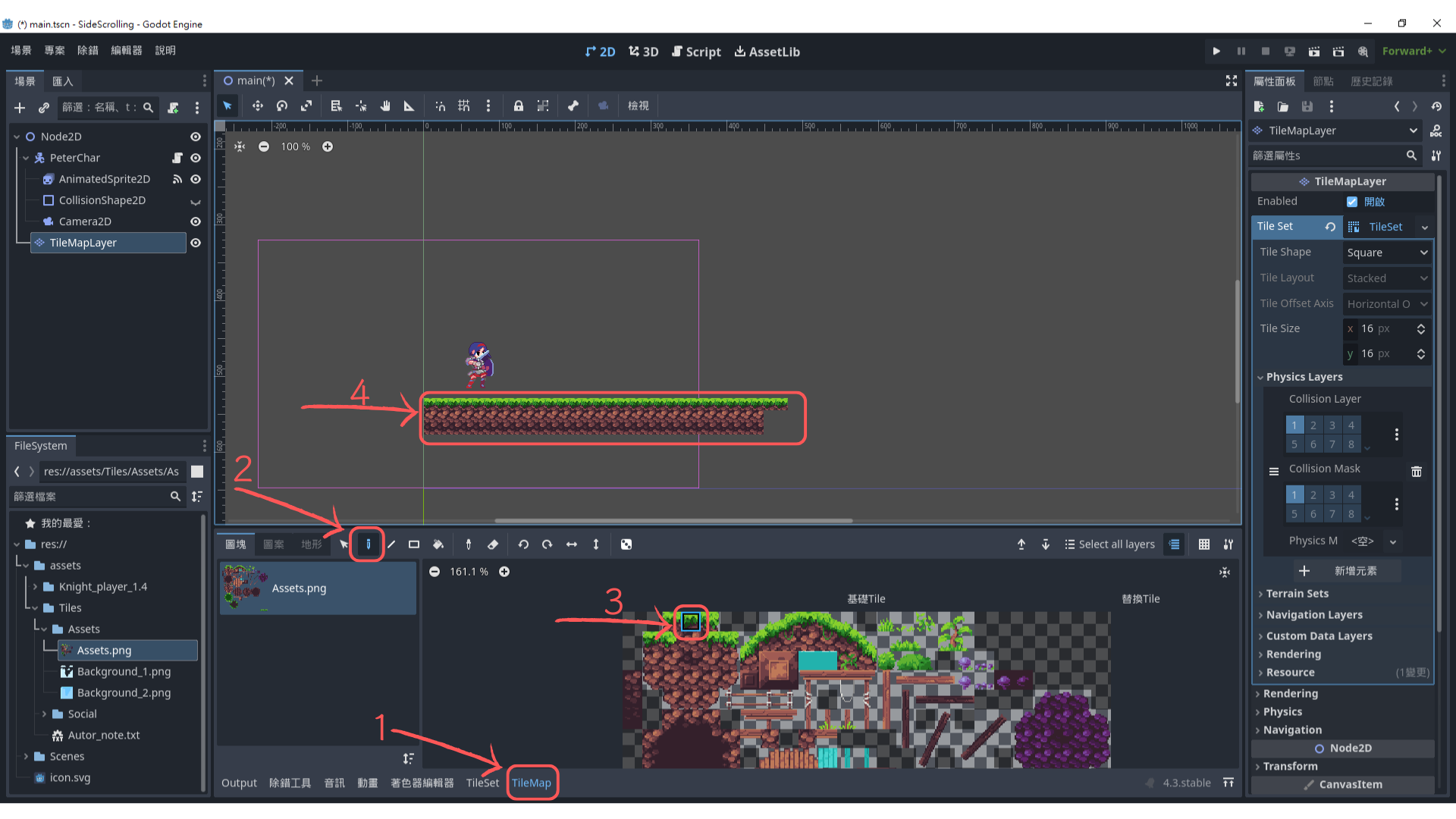Toggle the lock selected node icon
This screenshot has width=1456, height=819.
click(x=519, y=106)
